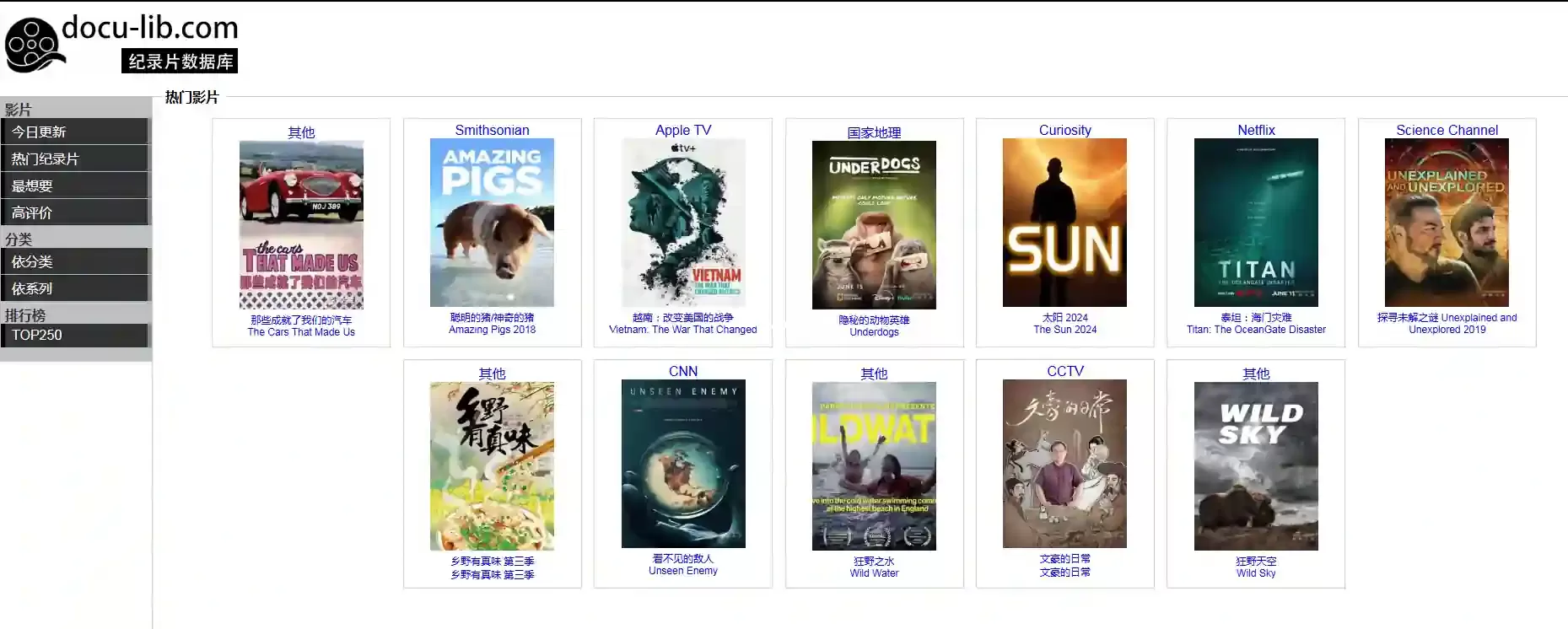Browse by 依分类 category

[74, 261]
